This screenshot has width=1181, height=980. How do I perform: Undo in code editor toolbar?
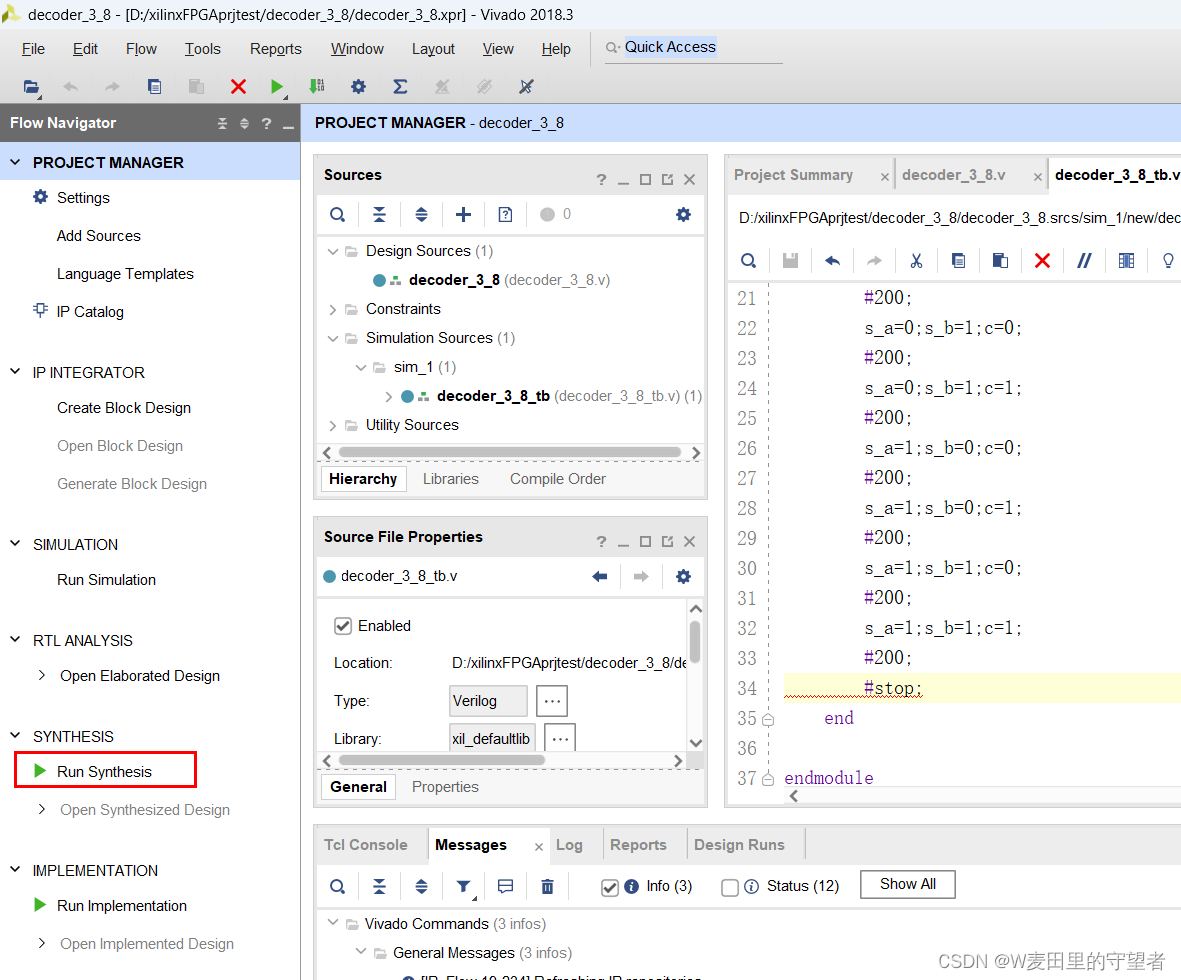[832, 261]
